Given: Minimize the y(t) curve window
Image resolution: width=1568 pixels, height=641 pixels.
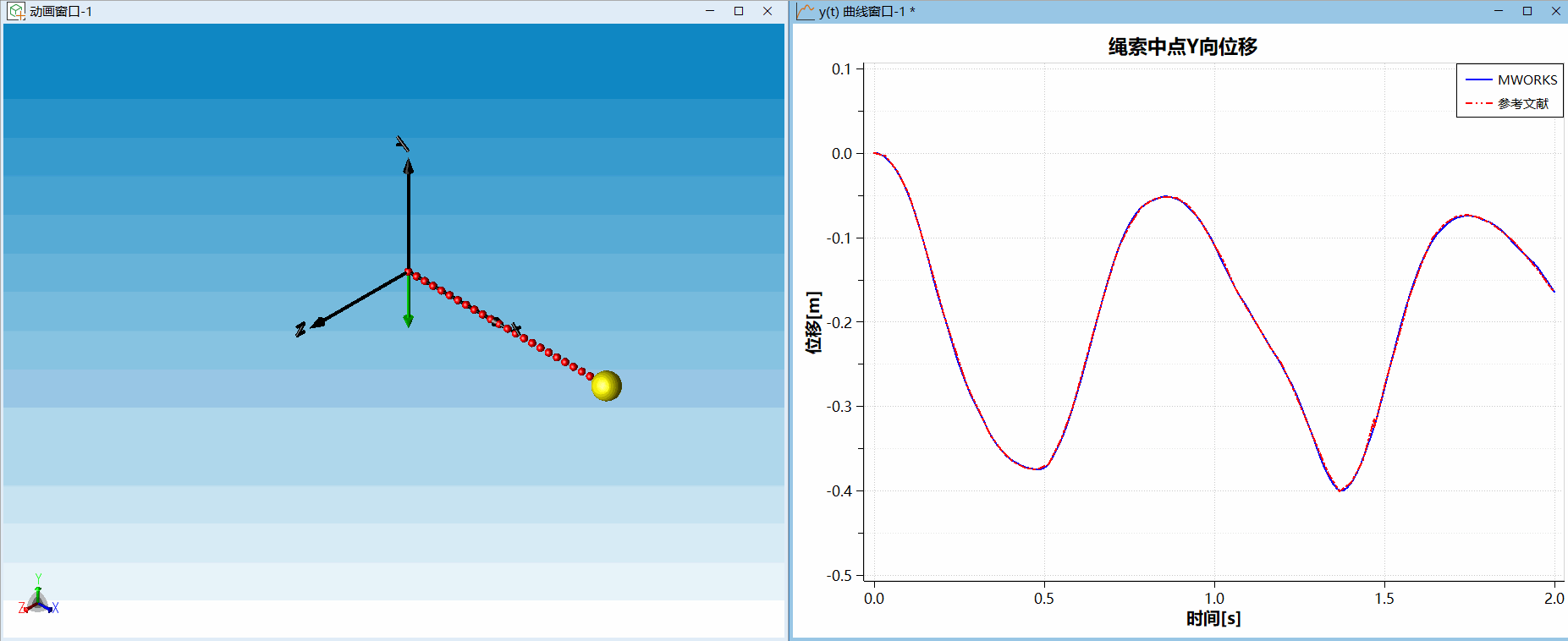Looking at the screenshot, I should click(1499, 11).
